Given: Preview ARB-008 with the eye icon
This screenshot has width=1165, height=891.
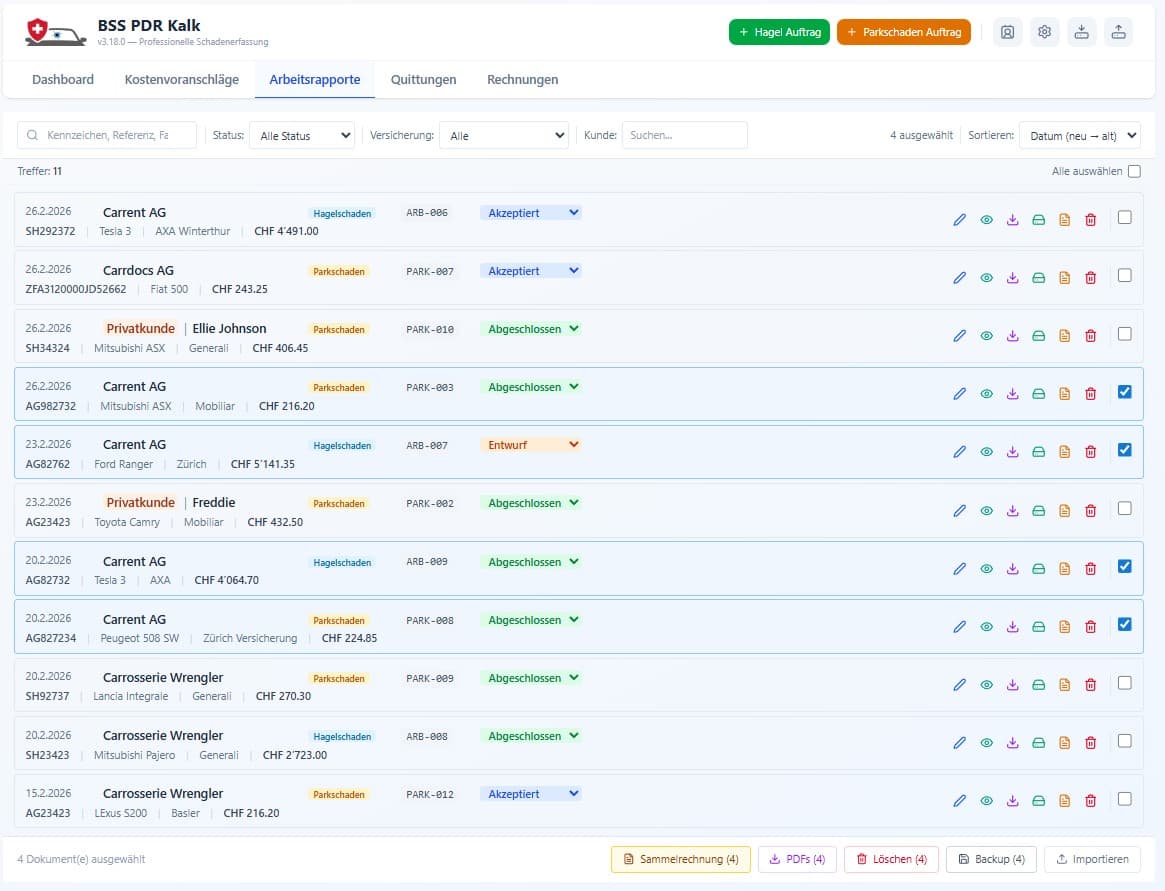Looking at the screenshot, I should coord(986,743).
